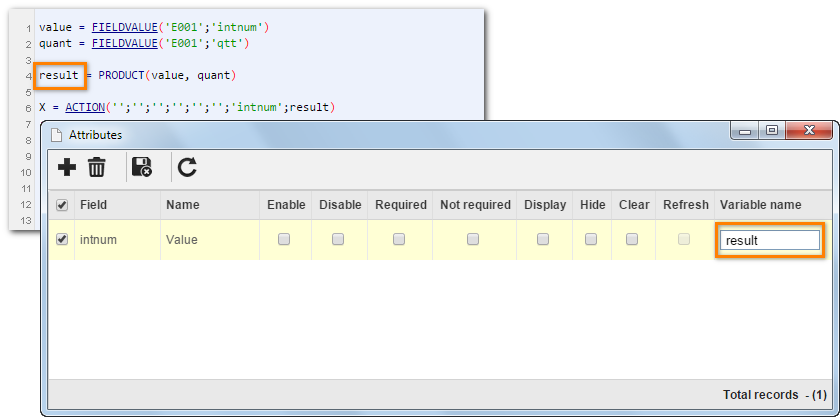Check the Clear option for intnum
The height and width of the screenshot is (417, 840).
632,240
